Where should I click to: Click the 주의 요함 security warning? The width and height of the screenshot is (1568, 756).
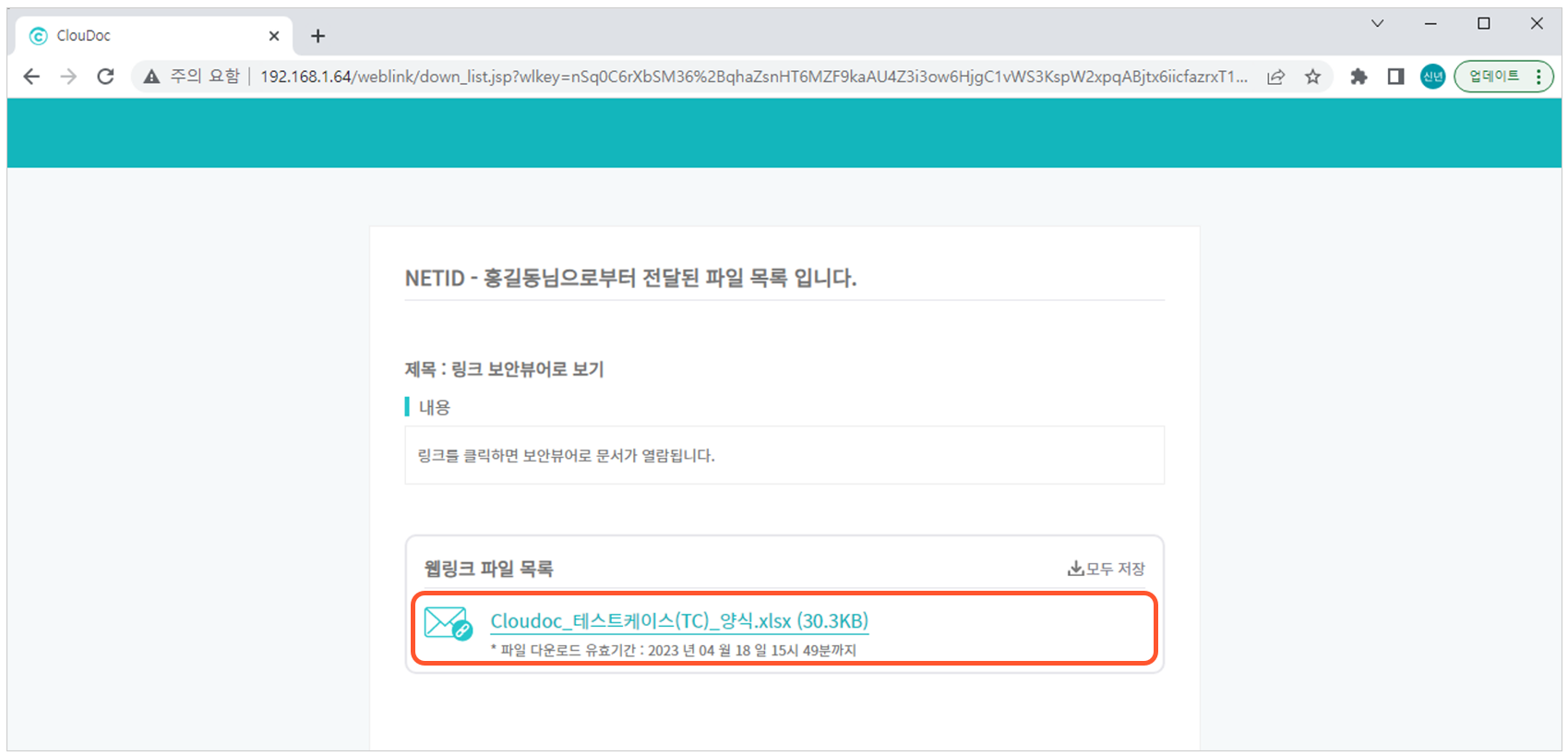tap(192, 77)
